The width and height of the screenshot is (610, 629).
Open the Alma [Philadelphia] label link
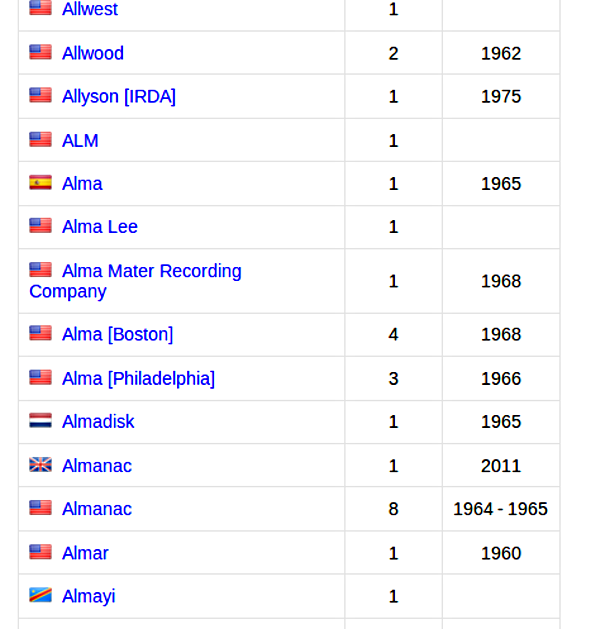tap(138, 378)
